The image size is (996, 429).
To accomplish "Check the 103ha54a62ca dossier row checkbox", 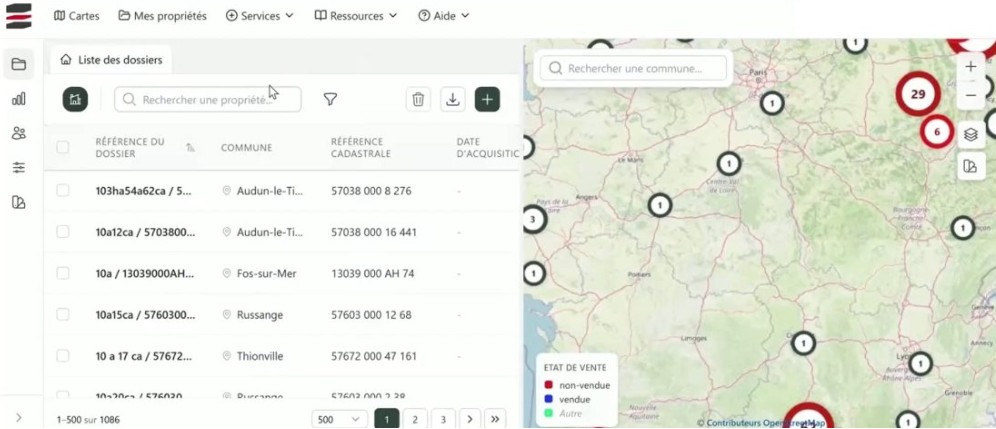I will tap(63, 190).
